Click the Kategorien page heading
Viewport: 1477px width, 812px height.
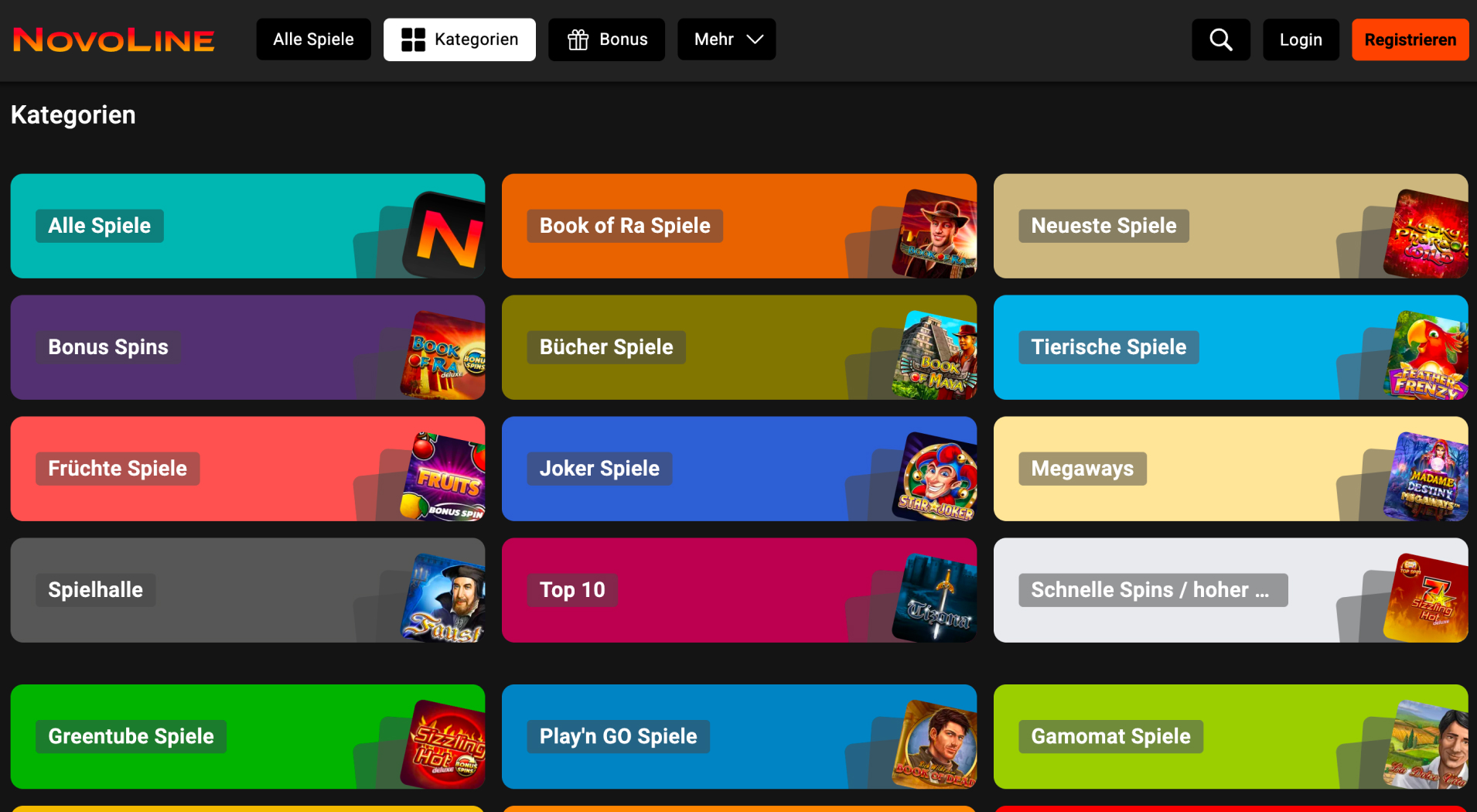pyautogui.click(x=73, y=114)
